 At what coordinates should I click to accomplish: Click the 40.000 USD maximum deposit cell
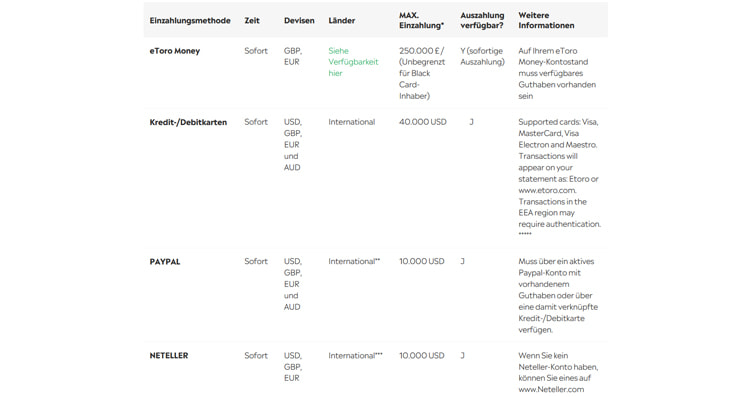pos(422,122)
